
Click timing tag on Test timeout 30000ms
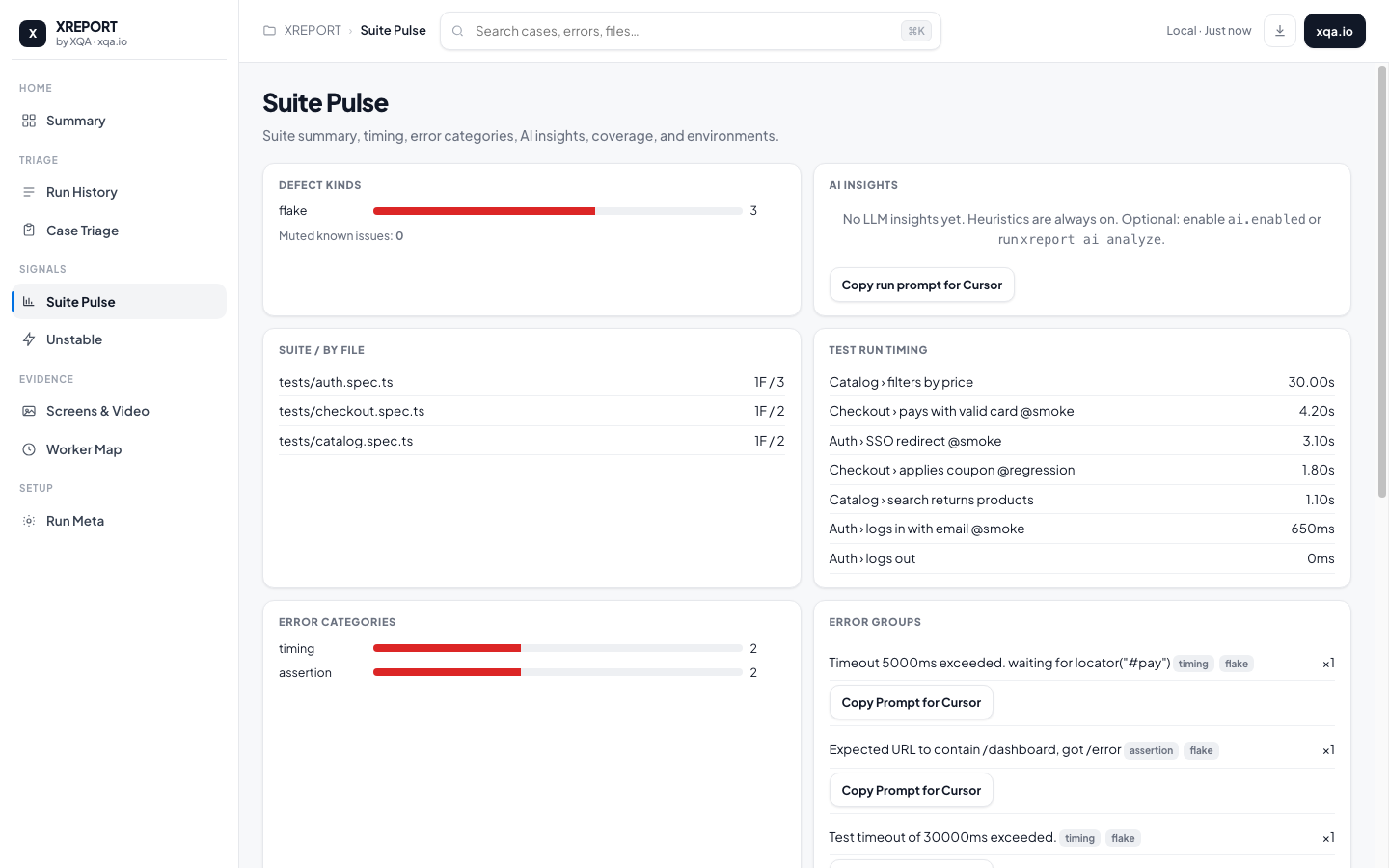point(1079,838)
